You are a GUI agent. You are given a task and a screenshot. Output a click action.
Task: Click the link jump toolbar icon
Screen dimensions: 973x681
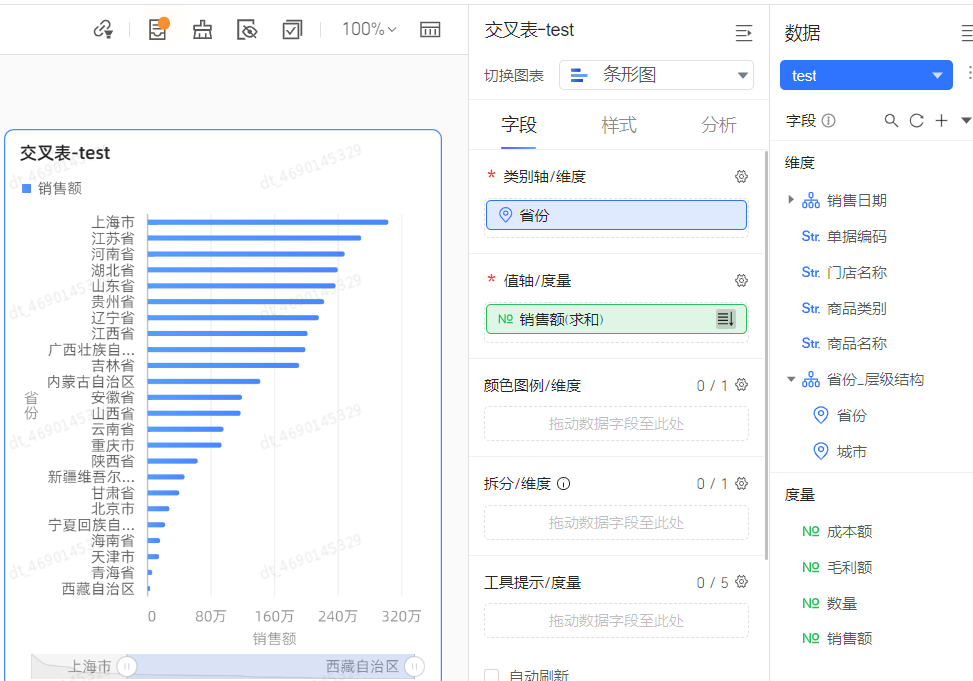point(103,29)
